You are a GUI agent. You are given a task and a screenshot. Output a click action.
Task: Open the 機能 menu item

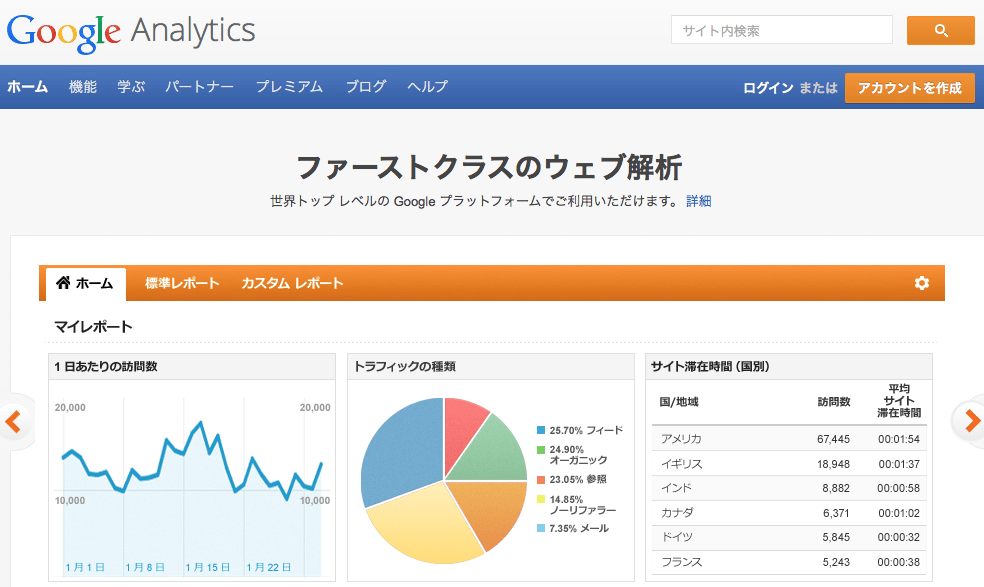(82, 87)
